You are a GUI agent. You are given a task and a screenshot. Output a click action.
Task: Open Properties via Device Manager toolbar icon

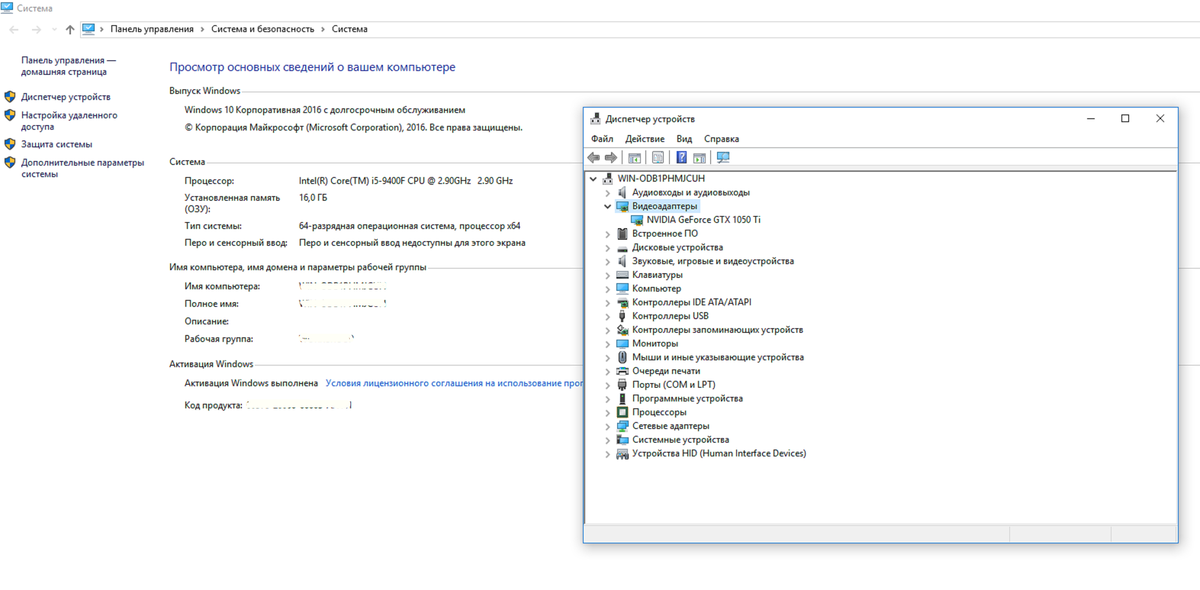[658, 158]
